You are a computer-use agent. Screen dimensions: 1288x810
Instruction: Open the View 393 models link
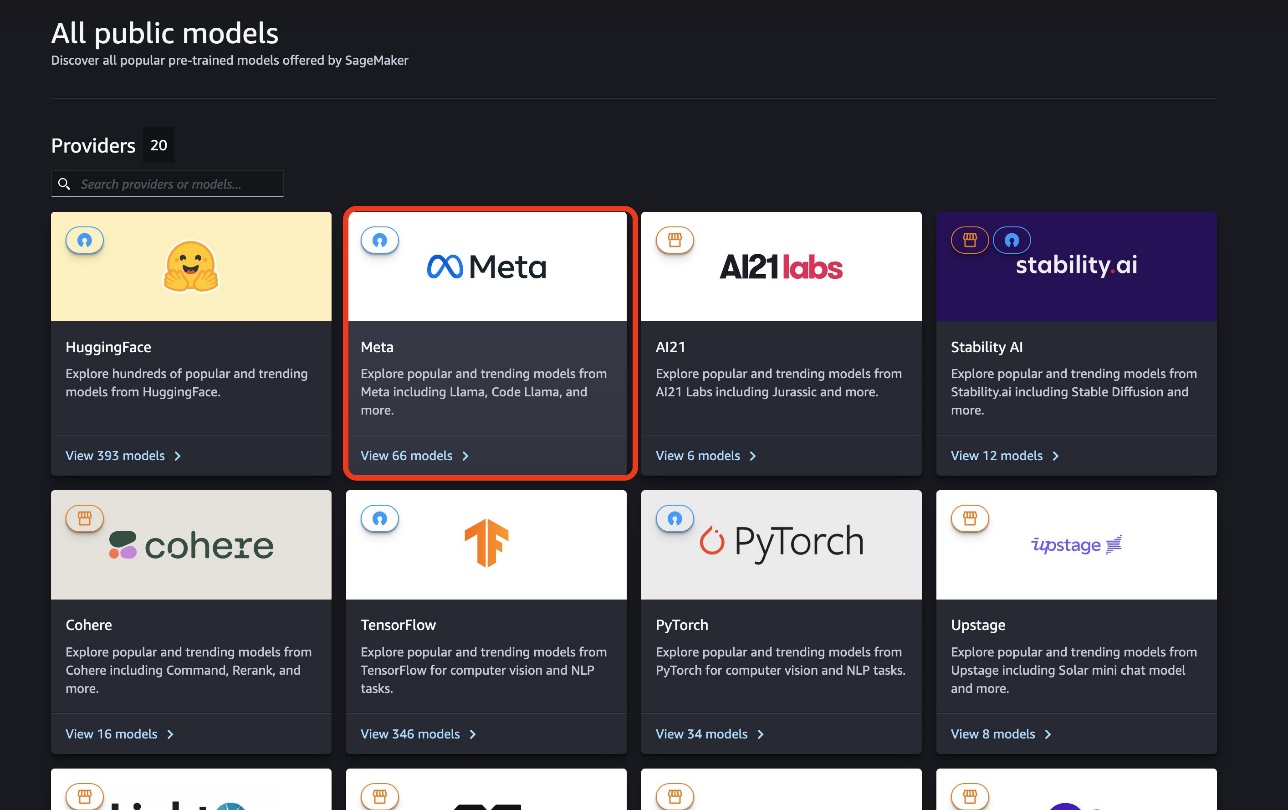pos(124,456)
